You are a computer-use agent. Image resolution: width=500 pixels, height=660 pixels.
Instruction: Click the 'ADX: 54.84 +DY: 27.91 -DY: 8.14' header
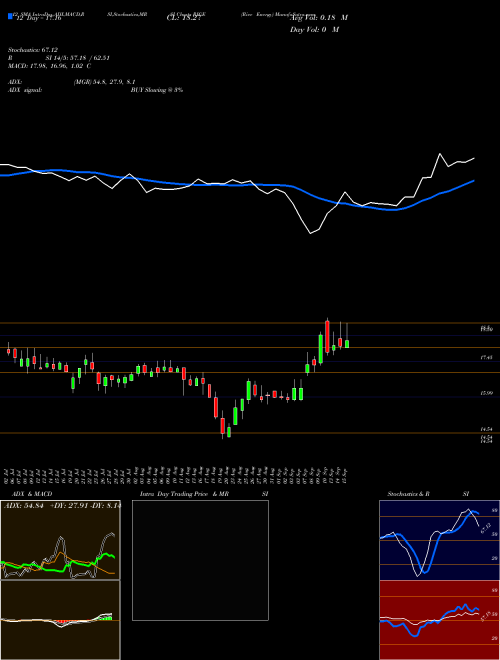pyautogui.click(x=62, y=505)
